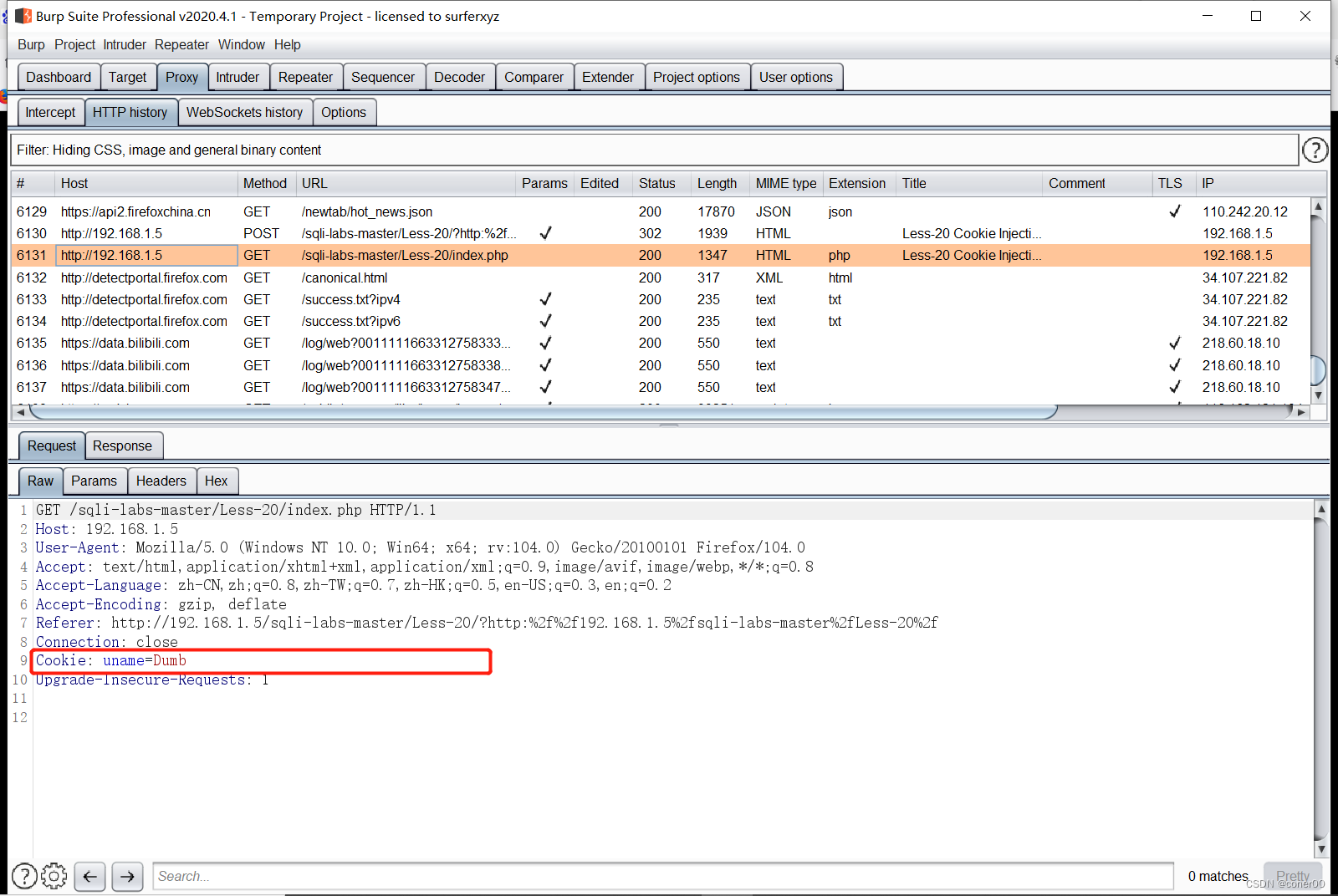Go to previous search match arrow
Image resolution: width=1338 pixels, height=896 pixels.
89,876
